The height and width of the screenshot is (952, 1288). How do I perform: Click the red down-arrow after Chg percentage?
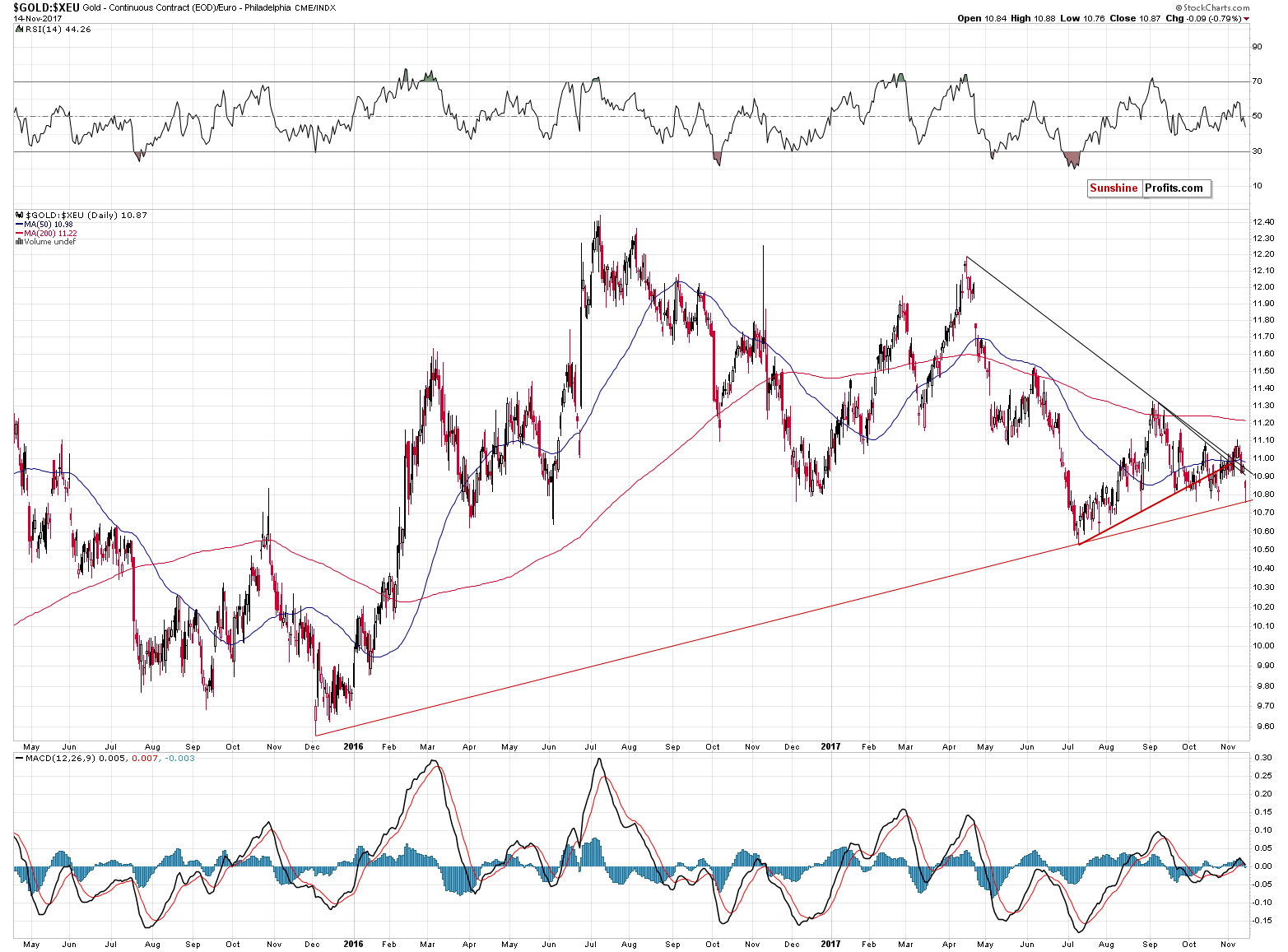point(1246,18)
